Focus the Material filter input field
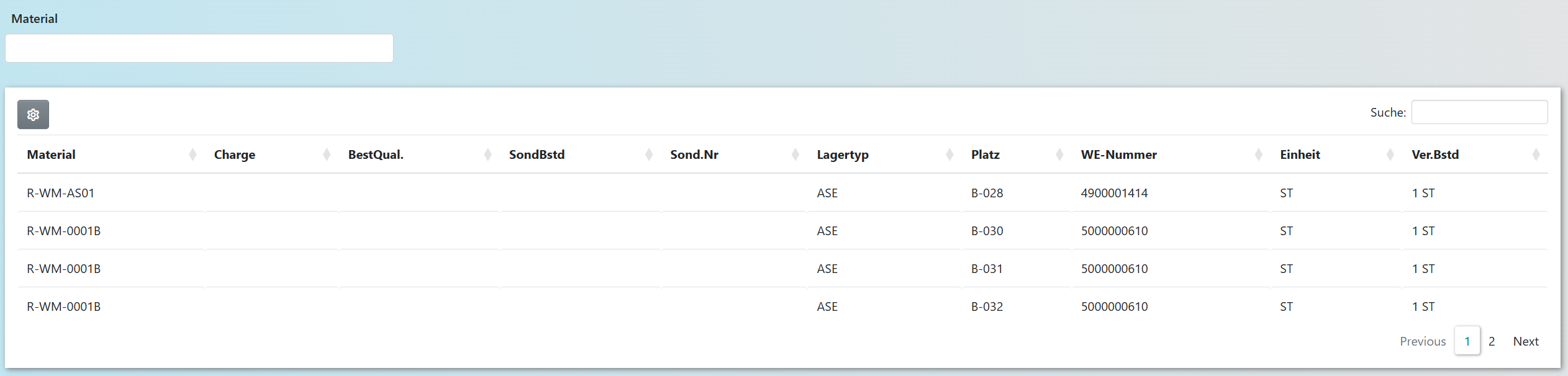1568x376 pixels. (x=199, y=48)
